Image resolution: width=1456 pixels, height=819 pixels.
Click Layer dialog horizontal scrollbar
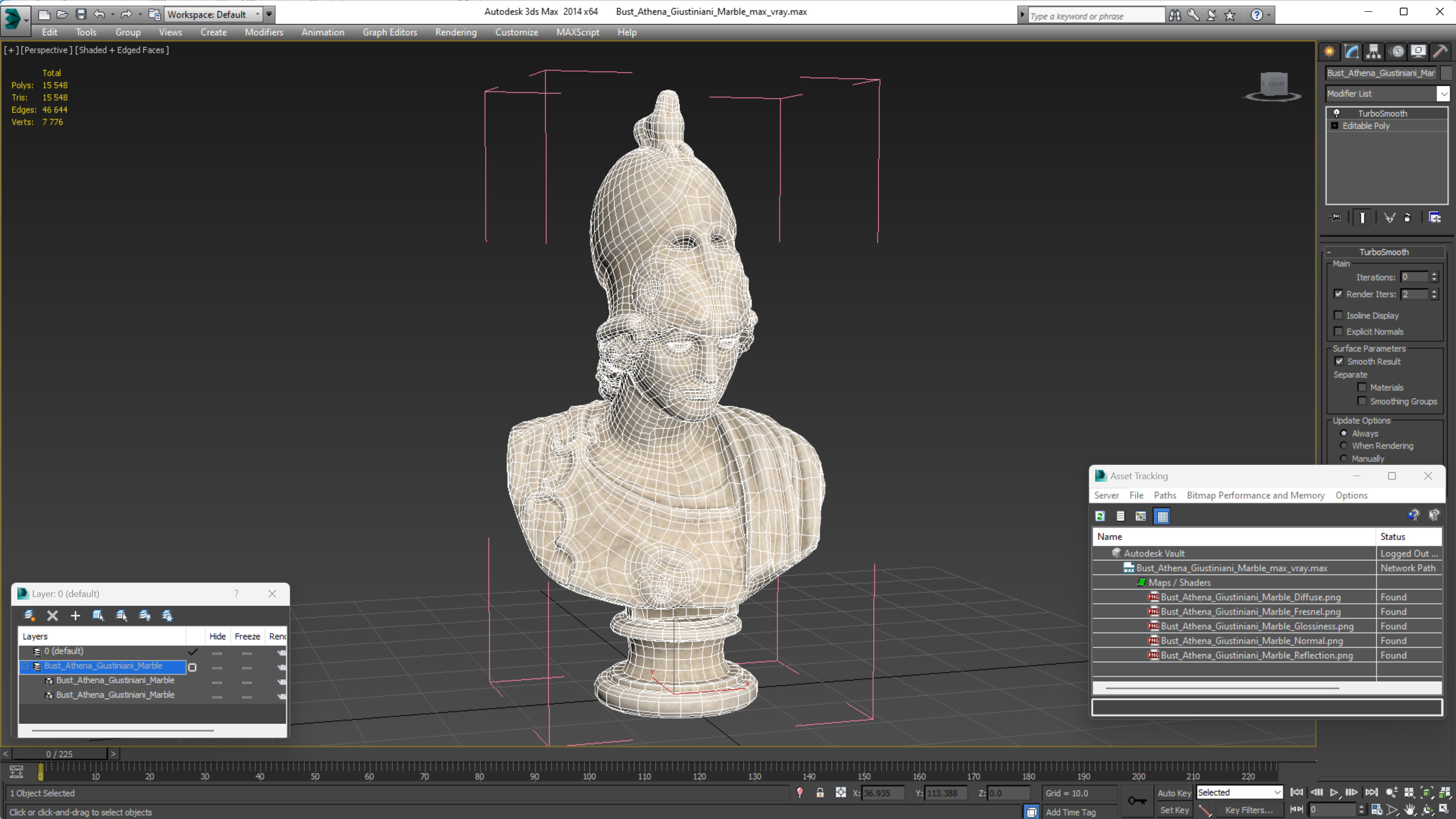pos(122,730)
